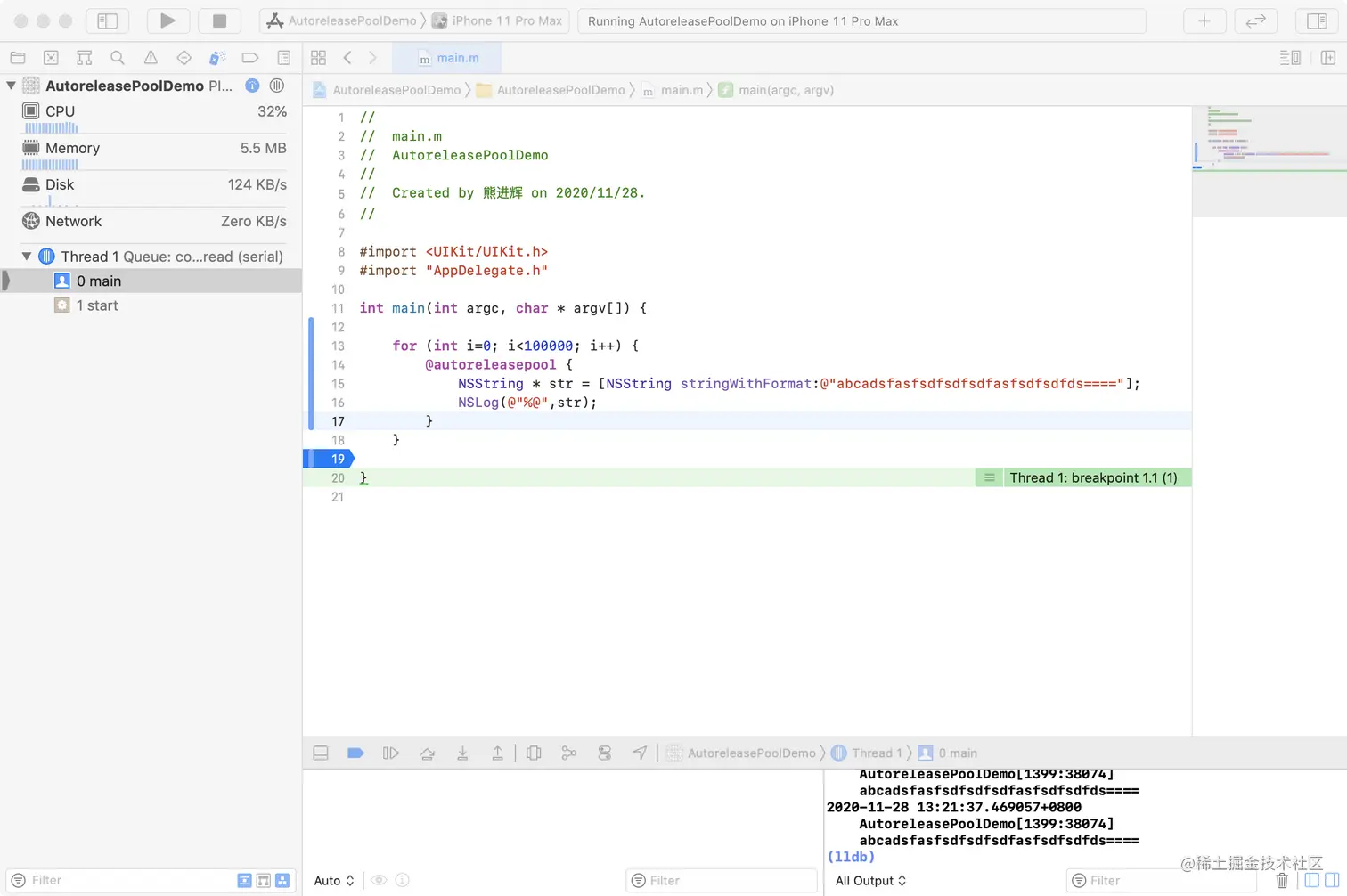The image size is (1347, 896).
Task: Hide the debug area
Action: click(321, 753)
